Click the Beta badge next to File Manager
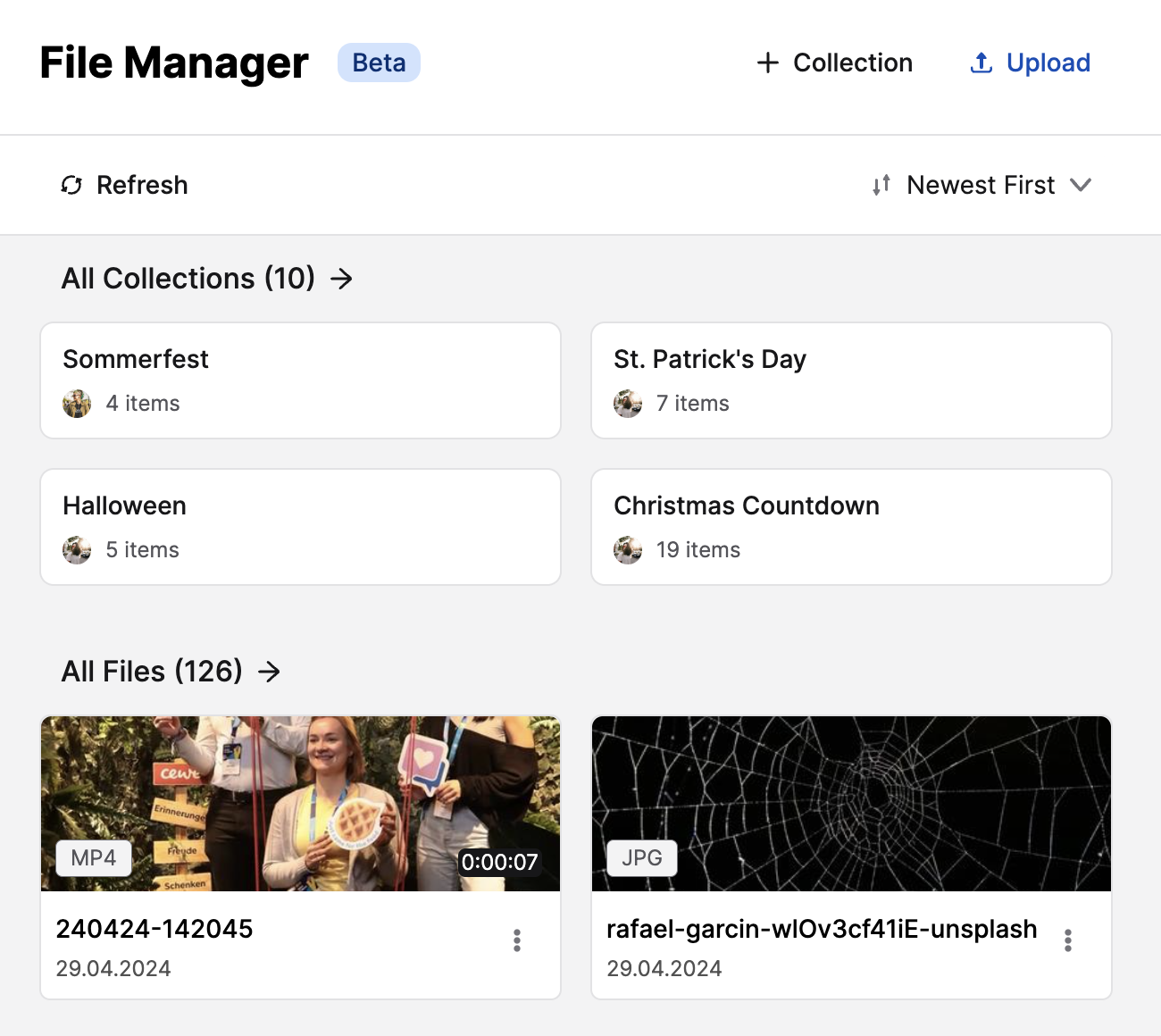The height and width of the screenshot is (1036, 1161). point(379,63)
